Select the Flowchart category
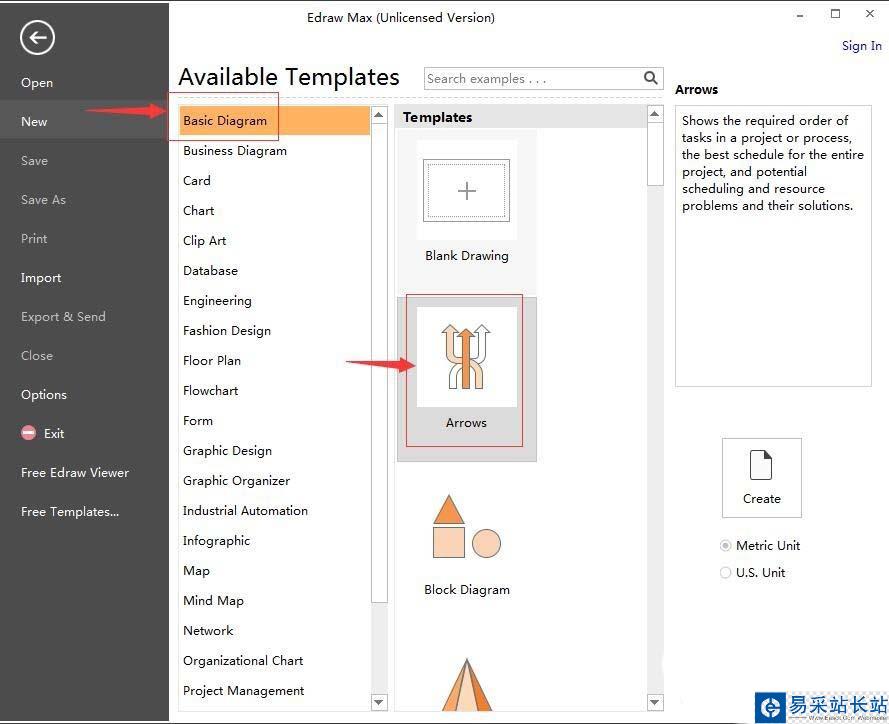 coord(210,391)
